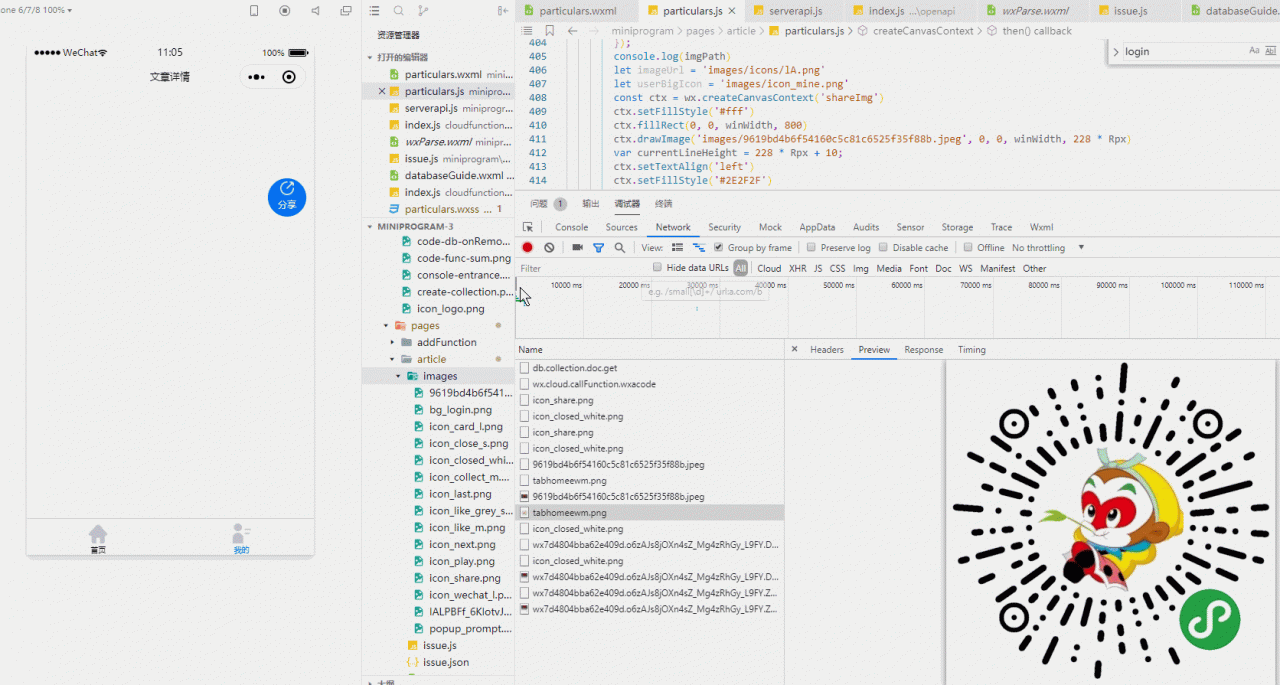Click the capture screenshots camera icon
1280x685 pixels.
coord(577,247)
